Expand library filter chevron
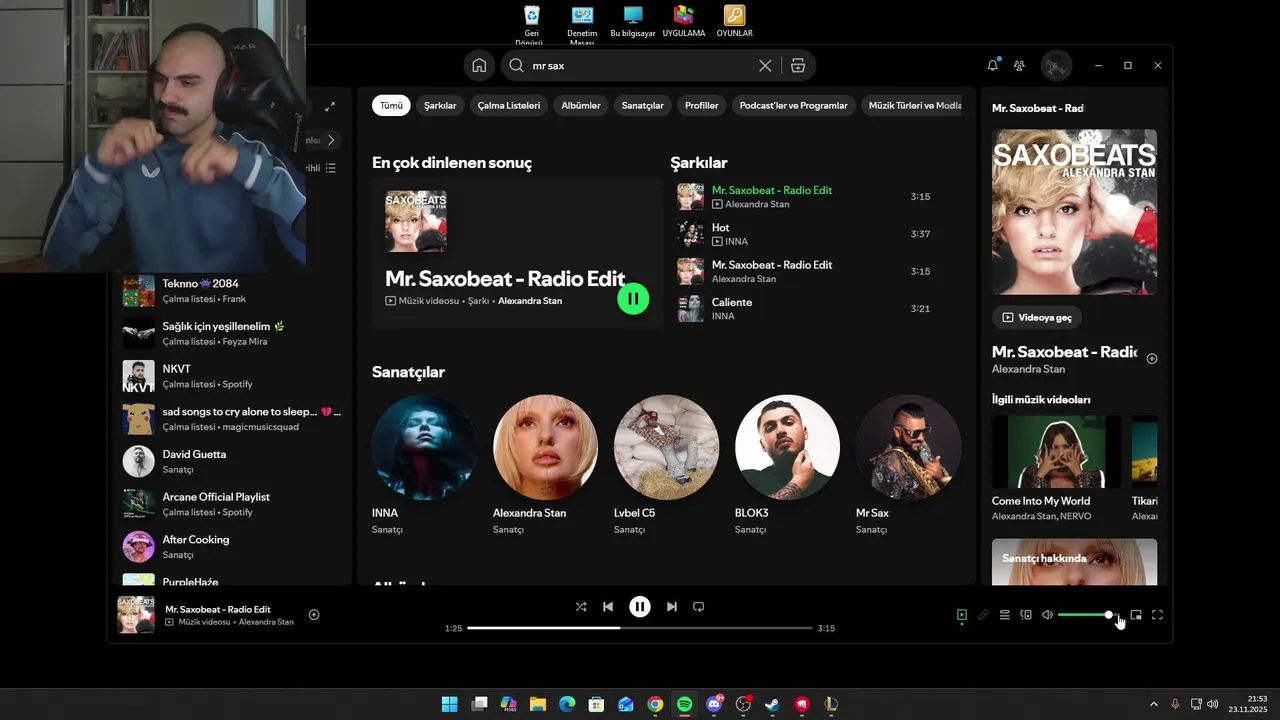1280x720 pixels. tap(331, 140)
